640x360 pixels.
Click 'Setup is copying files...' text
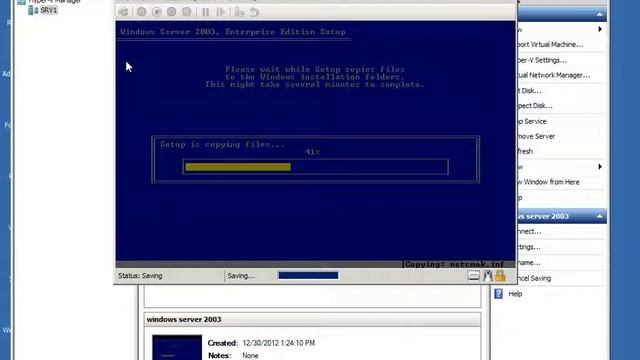[x=222, y=144]
